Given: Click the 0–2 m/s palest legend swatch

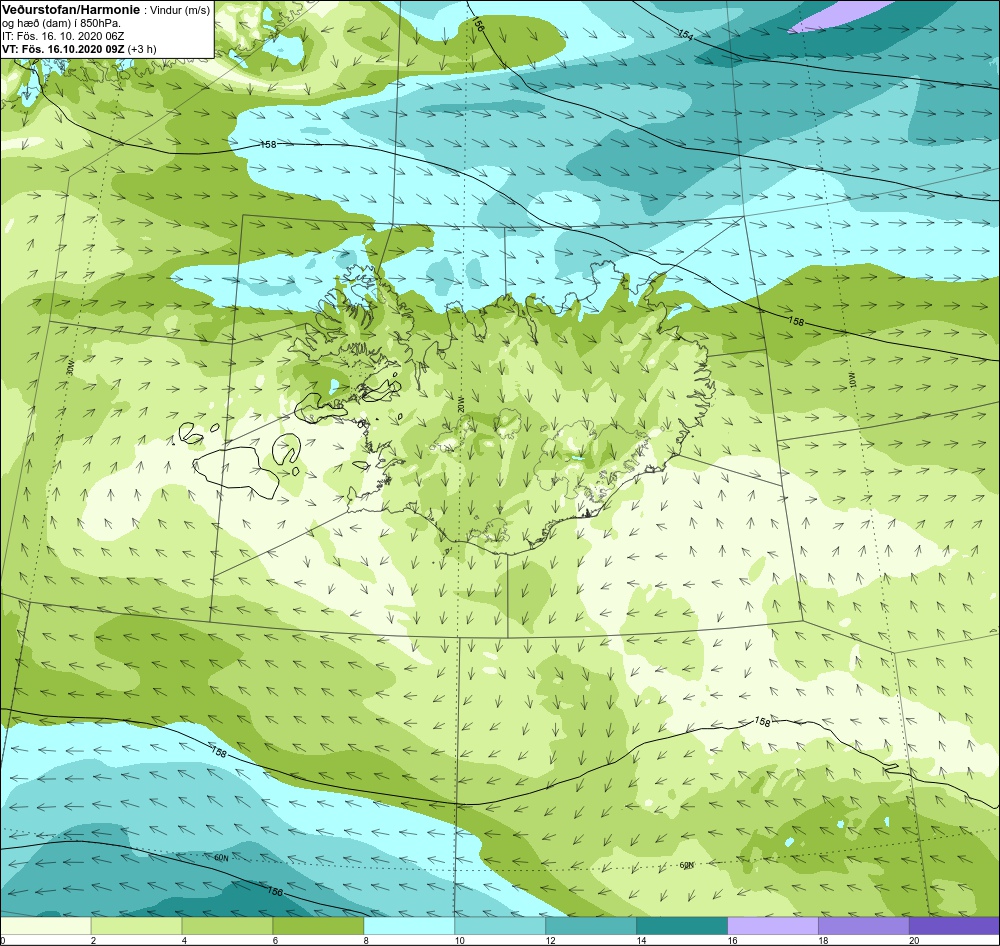Looking at the screenshot, I should (x=46, y=925).
